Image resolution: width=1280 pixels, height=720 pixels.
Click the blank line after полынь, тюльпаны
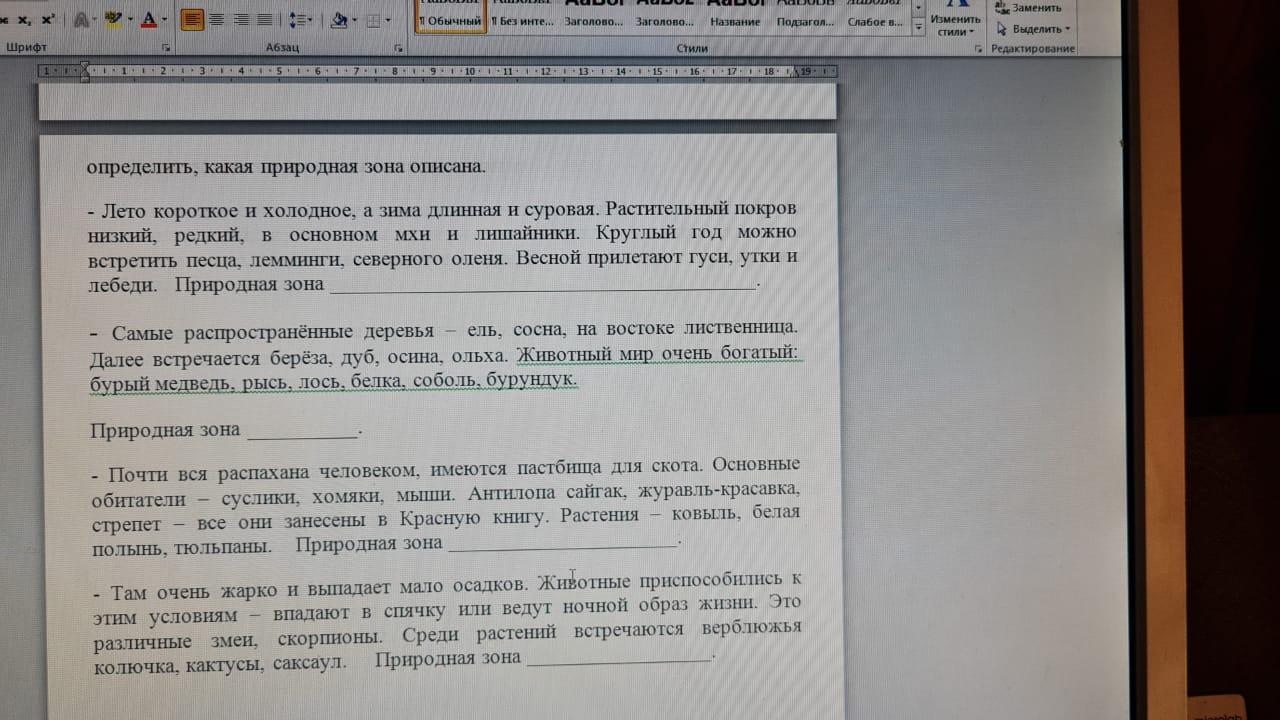[x=563, y=543]
